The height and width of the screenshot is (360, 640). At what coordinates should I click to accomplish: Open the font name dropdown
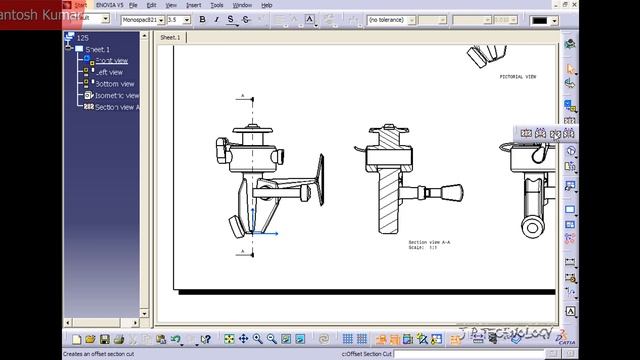click(161, 20)
